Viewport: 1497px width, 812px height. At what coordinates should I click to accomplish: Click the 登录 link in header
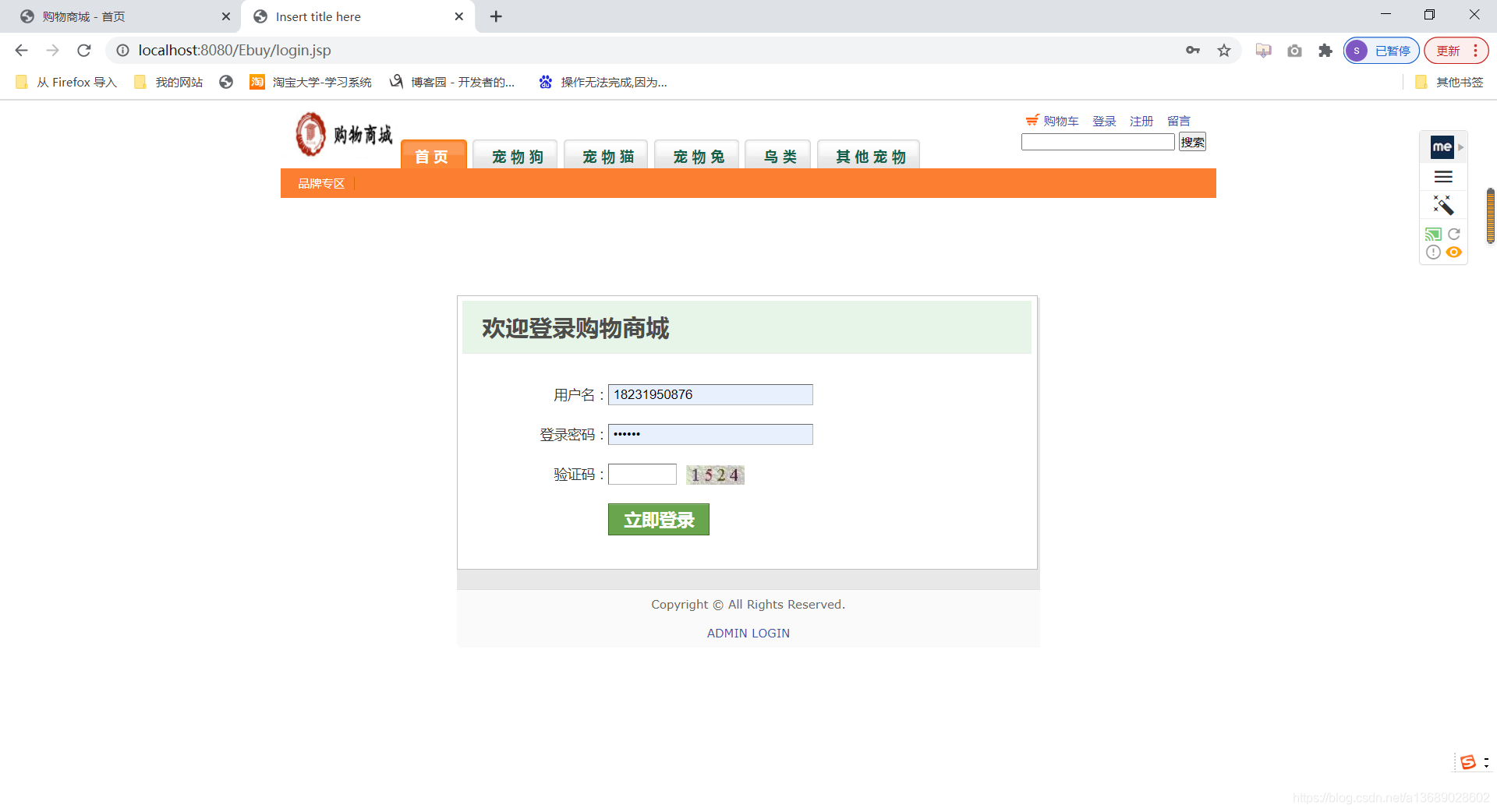(x=1104, y=121)
